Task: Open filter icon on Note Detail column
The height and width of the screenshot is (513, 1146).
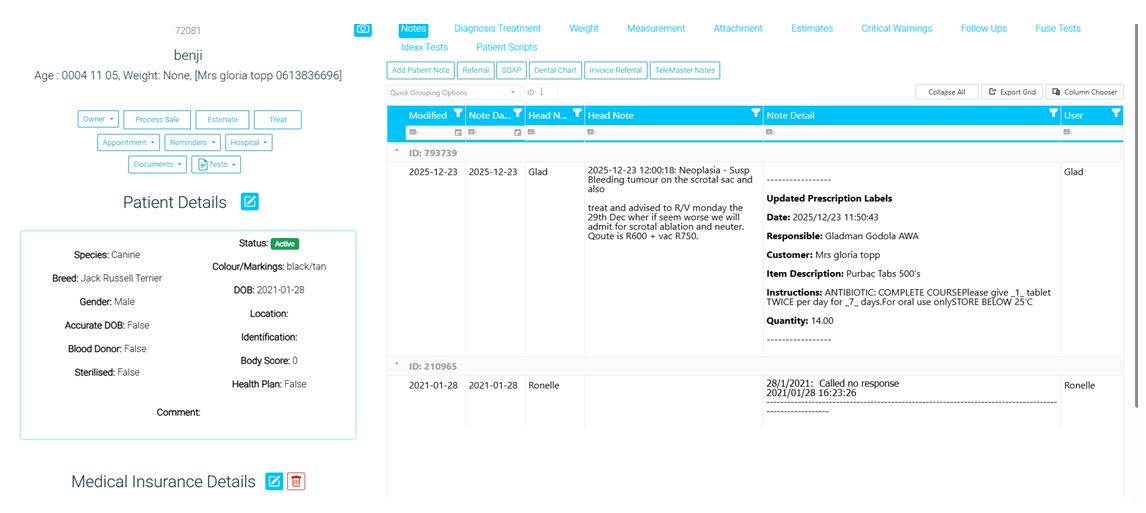Action: point(1053,113)
